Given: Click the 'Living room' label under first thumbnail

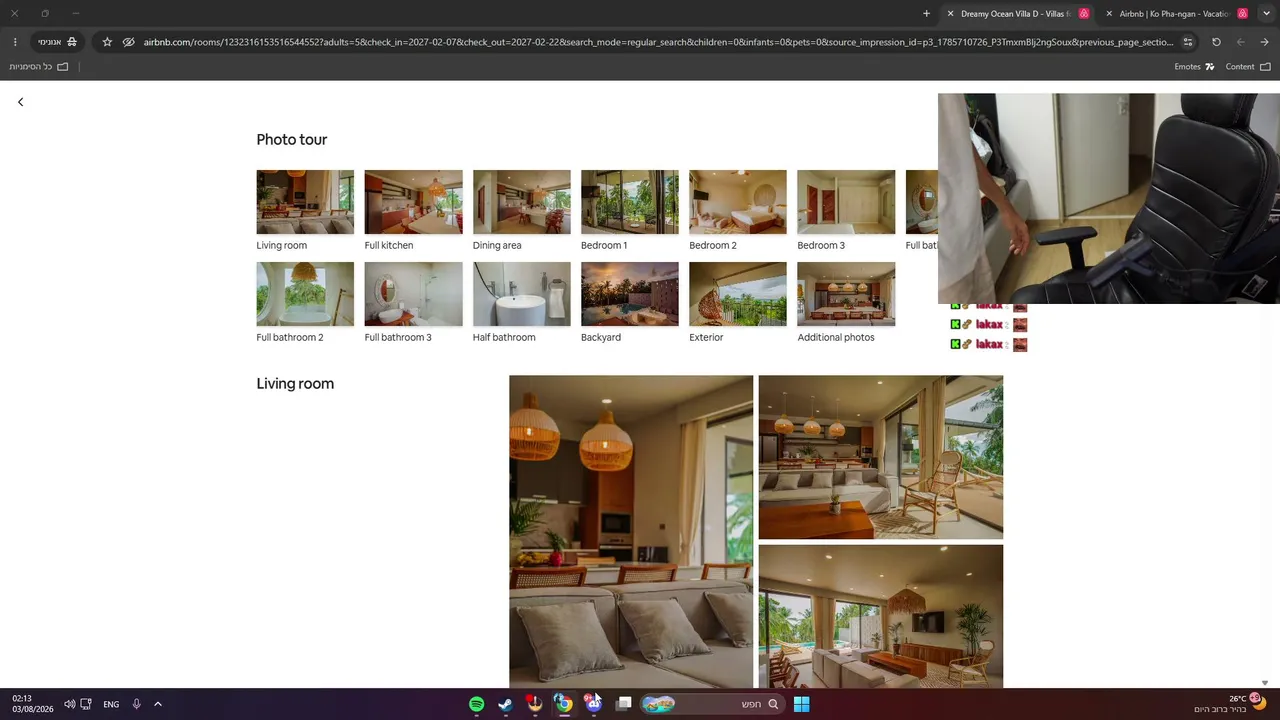Looking at the screenshot, I should pyautogui.click(x=282, y=245).
